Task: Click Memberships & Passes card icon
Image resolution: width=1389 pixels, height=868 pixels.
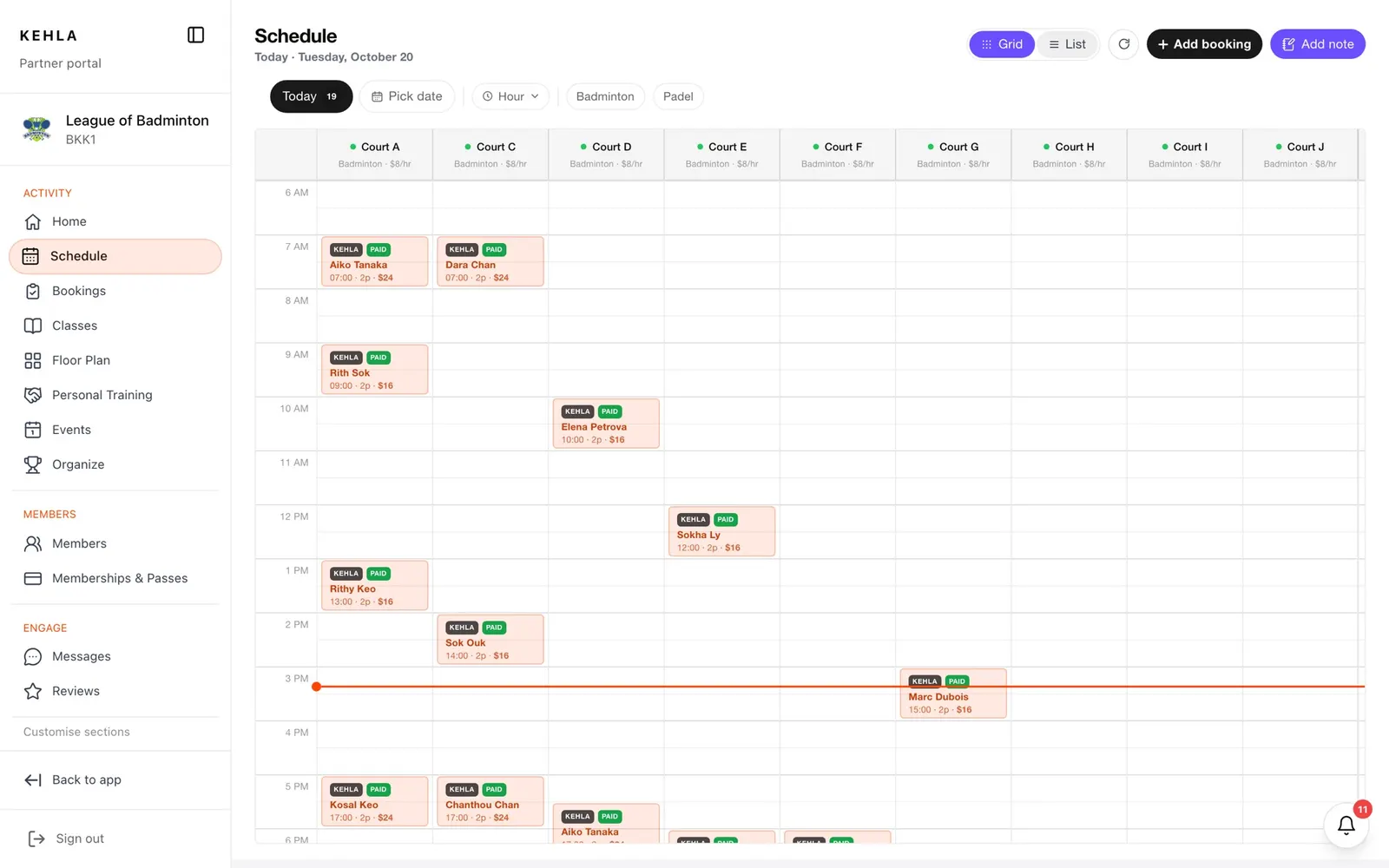Action: (33, 578)
